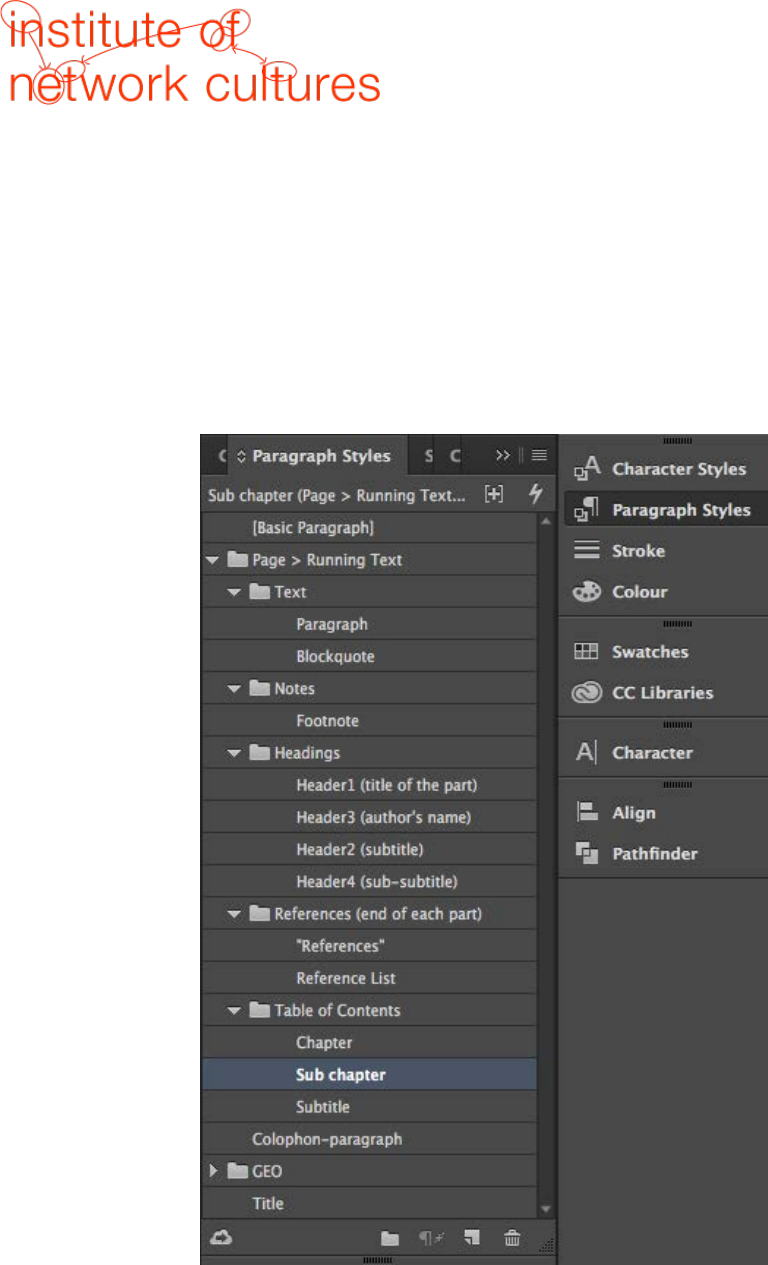Screen dimensions: 768x1265
Task: Click the style list scroll down arrow
Action: click(545, 1208)
